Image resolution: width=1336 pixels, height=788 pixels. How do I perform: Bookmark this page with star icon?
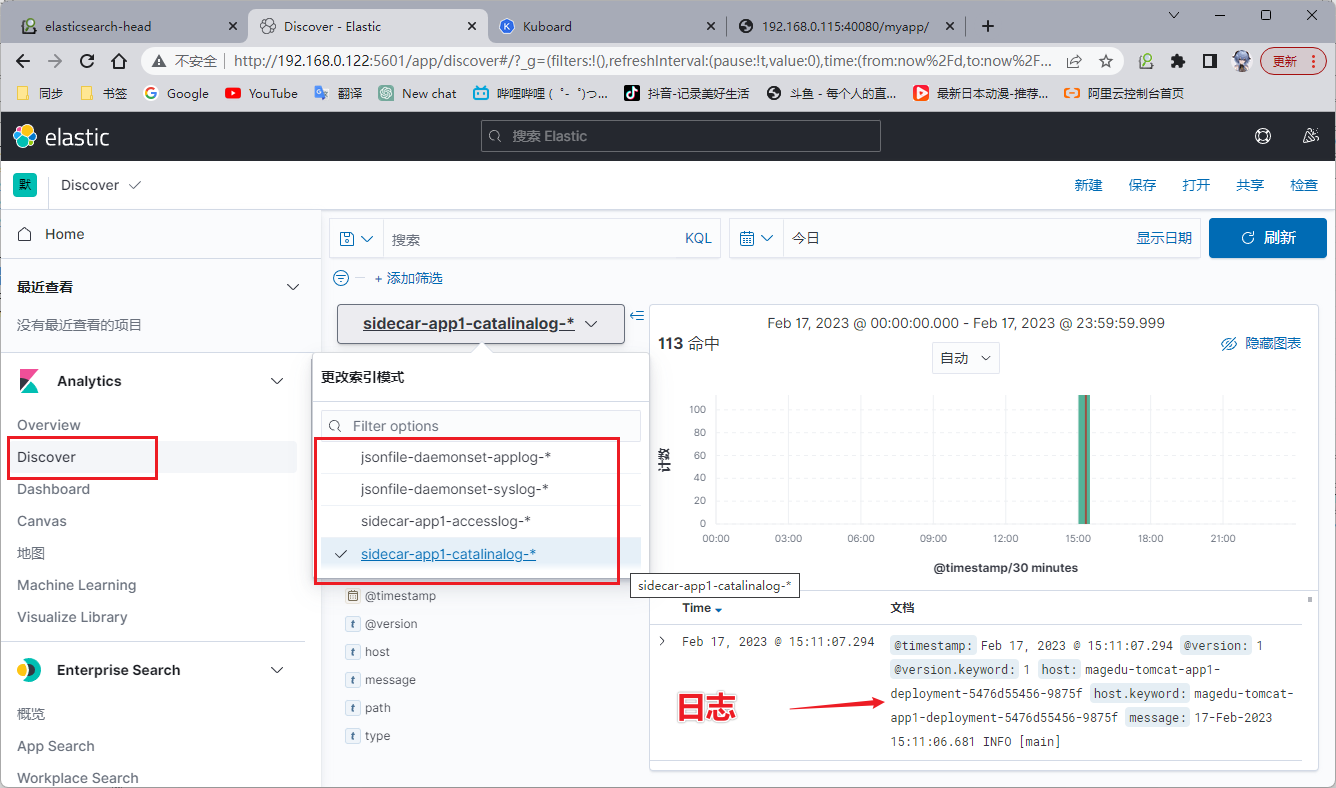1106,61
